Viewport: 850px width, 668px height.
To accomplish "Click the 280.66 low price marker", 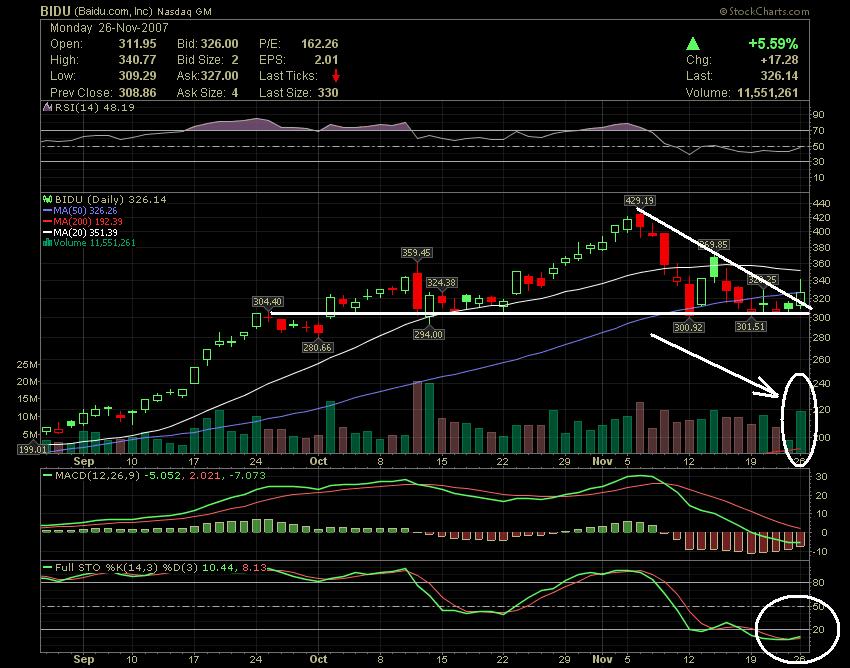I will tap(317, 347).
